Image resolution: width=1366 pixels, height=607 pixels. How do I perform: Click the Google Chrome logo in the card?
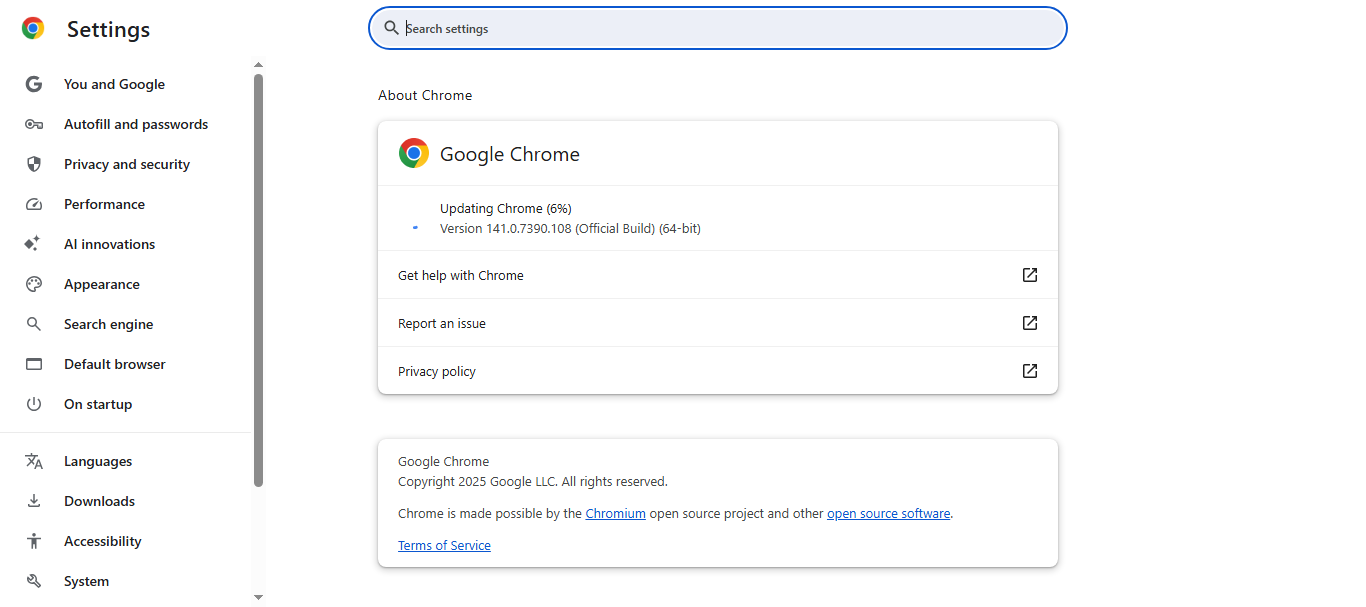coord(413,153)
